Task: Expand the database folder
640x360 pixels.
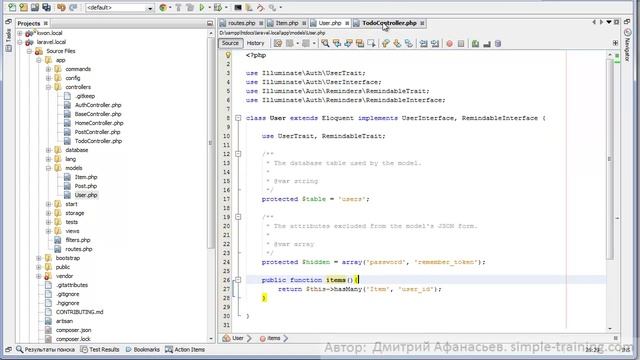Action: (49, 150)
